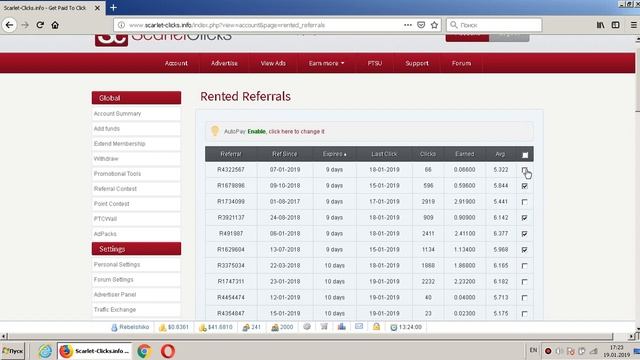Sort table by Clicks column header
Viewport: 640px width, 360px height.
[428, 154]
